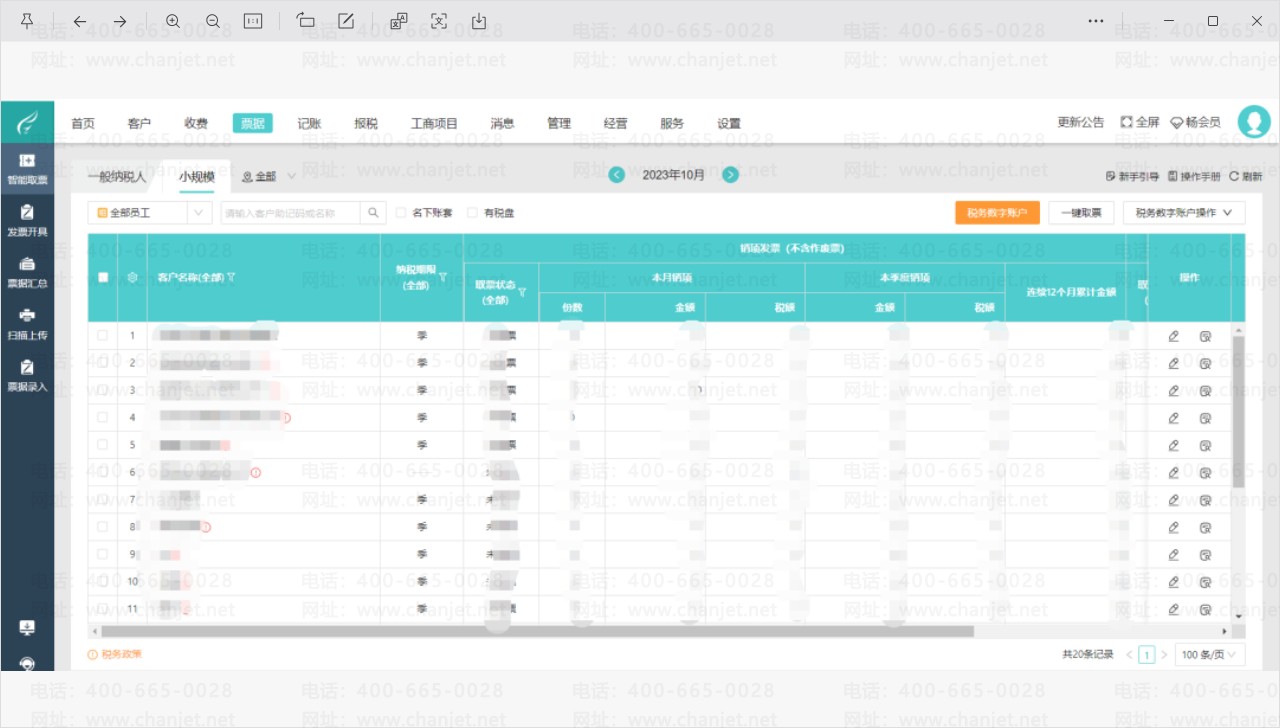
Task: Open the viewer's three-dot more menu
Action: [1097, 21]
